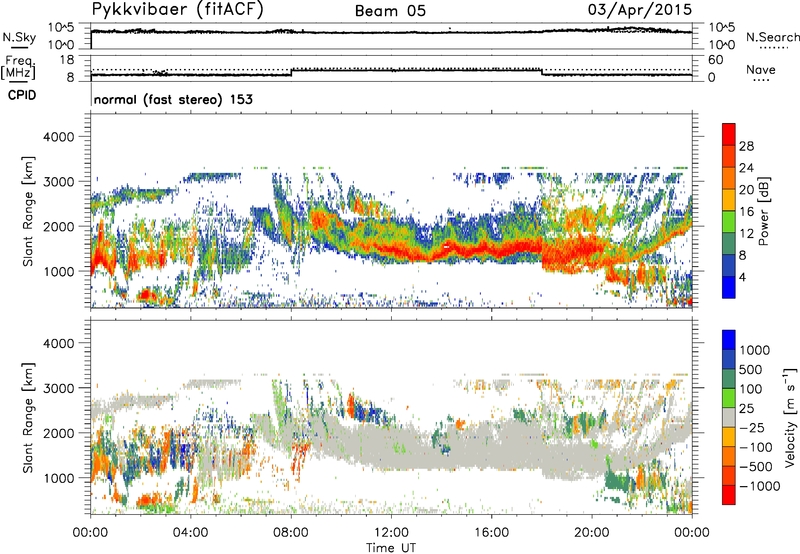Click "Slant Range [km]" label of velocity panel
The height and width of the screenshot is (554, 800).
click(x=28, y=418)
